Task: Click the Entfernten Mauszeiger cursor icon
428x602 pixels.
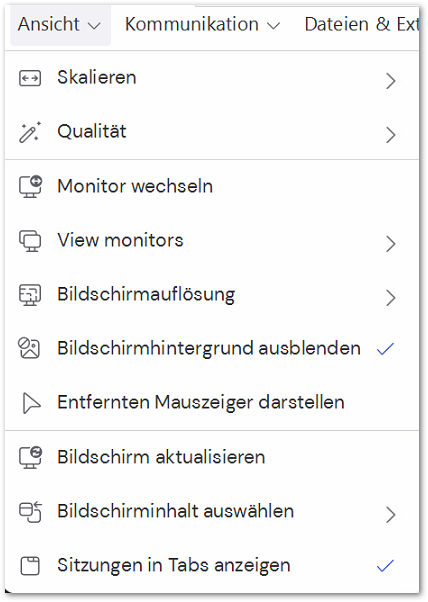Action: click(x=31, y=403)
